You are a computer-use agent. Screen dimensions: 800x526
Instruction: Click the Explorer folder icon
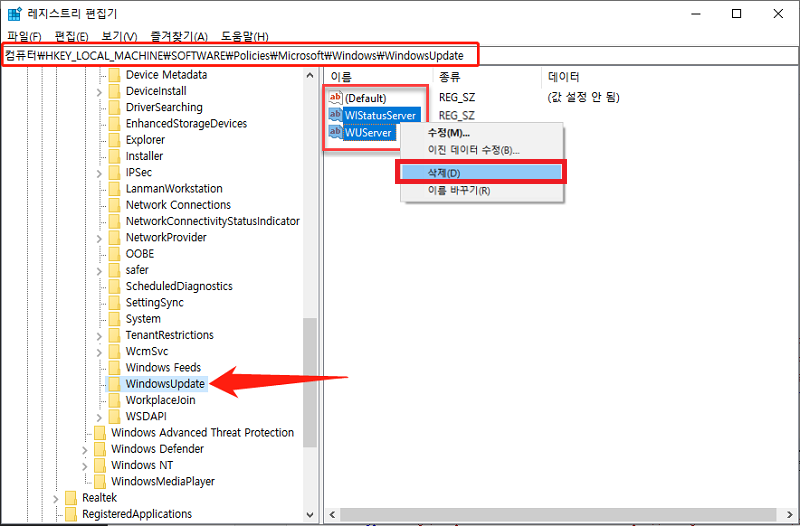click(114, 140)
